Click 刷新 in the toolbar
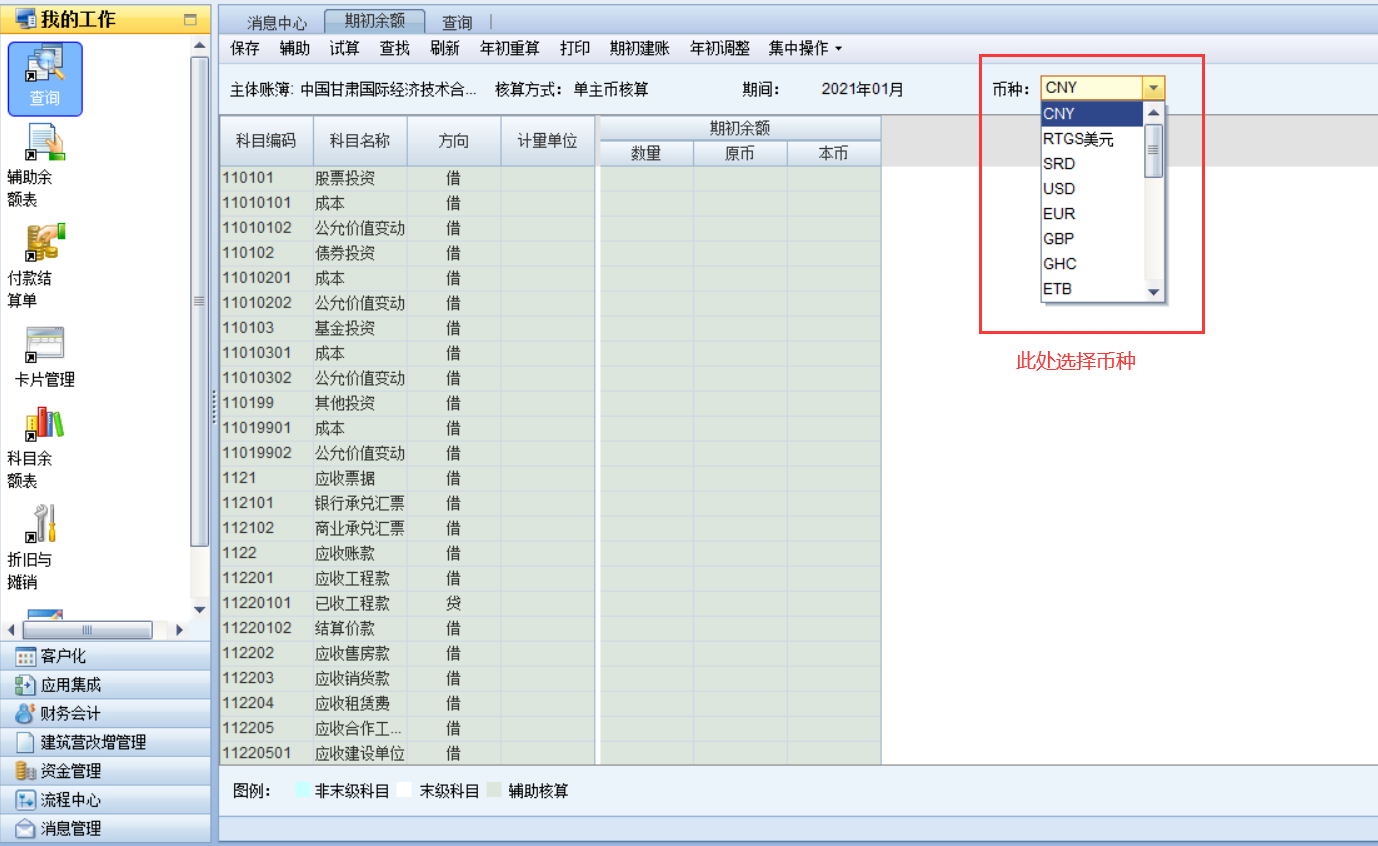This screenshot has width=1378, height=846. click(445, 48)
